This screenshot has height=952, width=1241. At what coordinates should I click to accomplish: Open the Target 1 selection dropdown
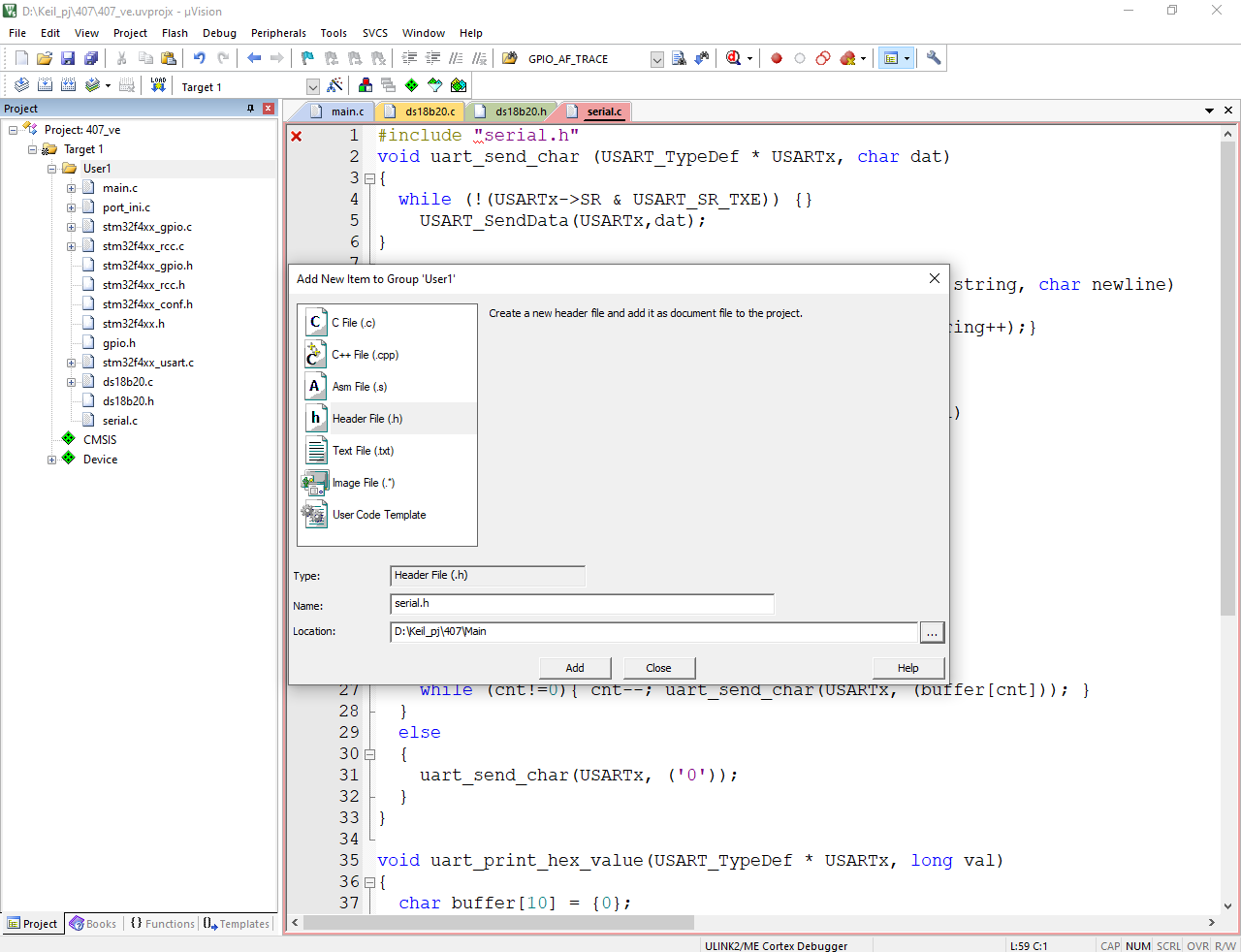312,86
